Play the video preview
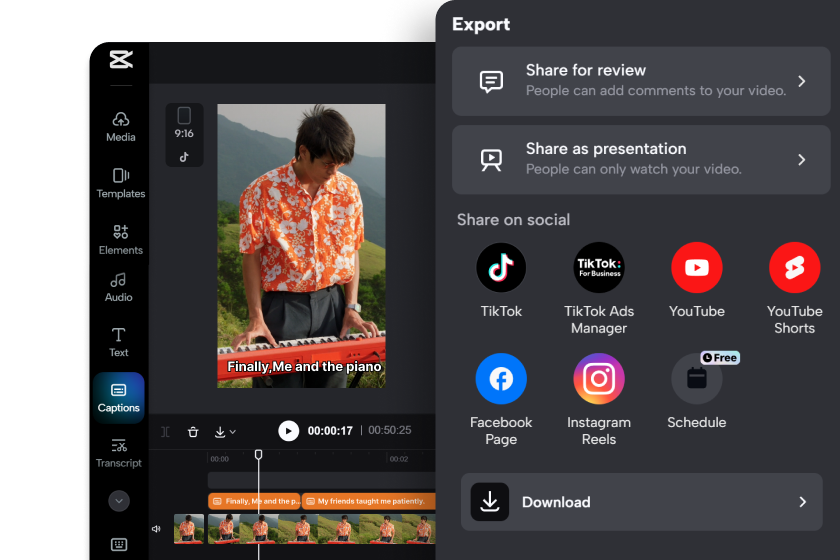Viewport: 840px width, 560px height. (x=288, y=431)
